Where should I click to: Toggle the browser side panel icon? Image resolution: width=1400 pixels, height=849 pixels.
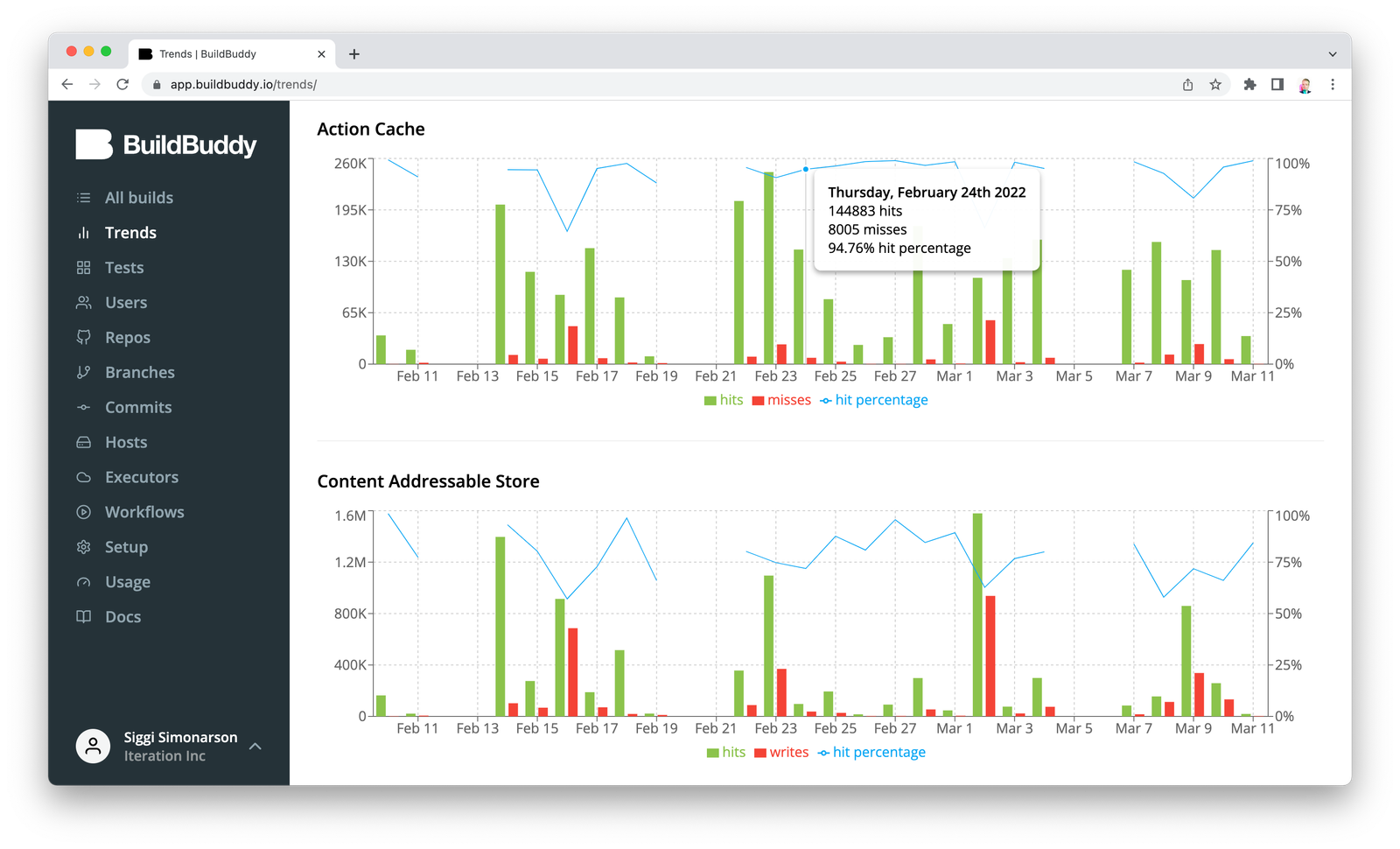(x=1277, y=85)
